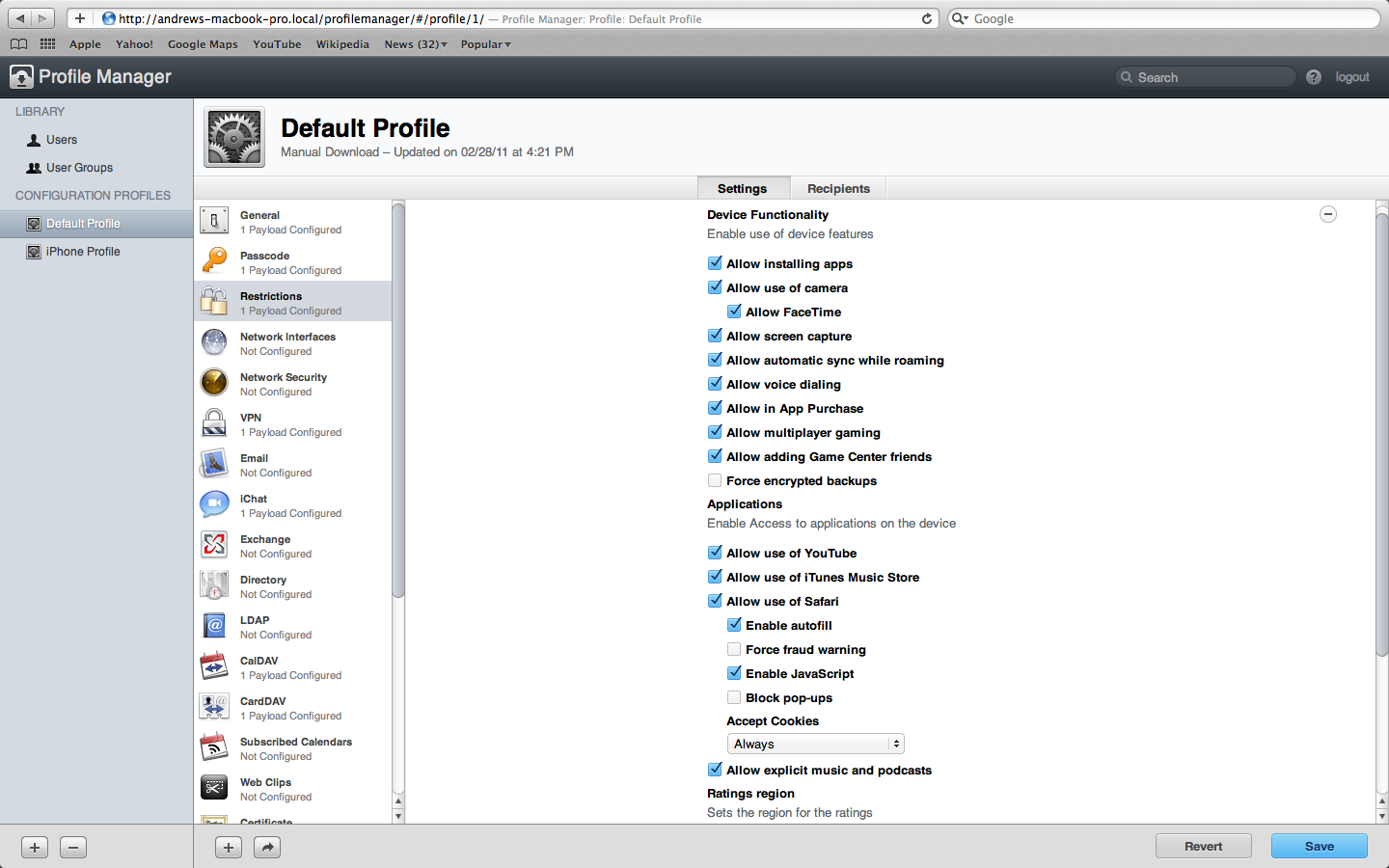Open the Email payload icon

coord(214,464)
